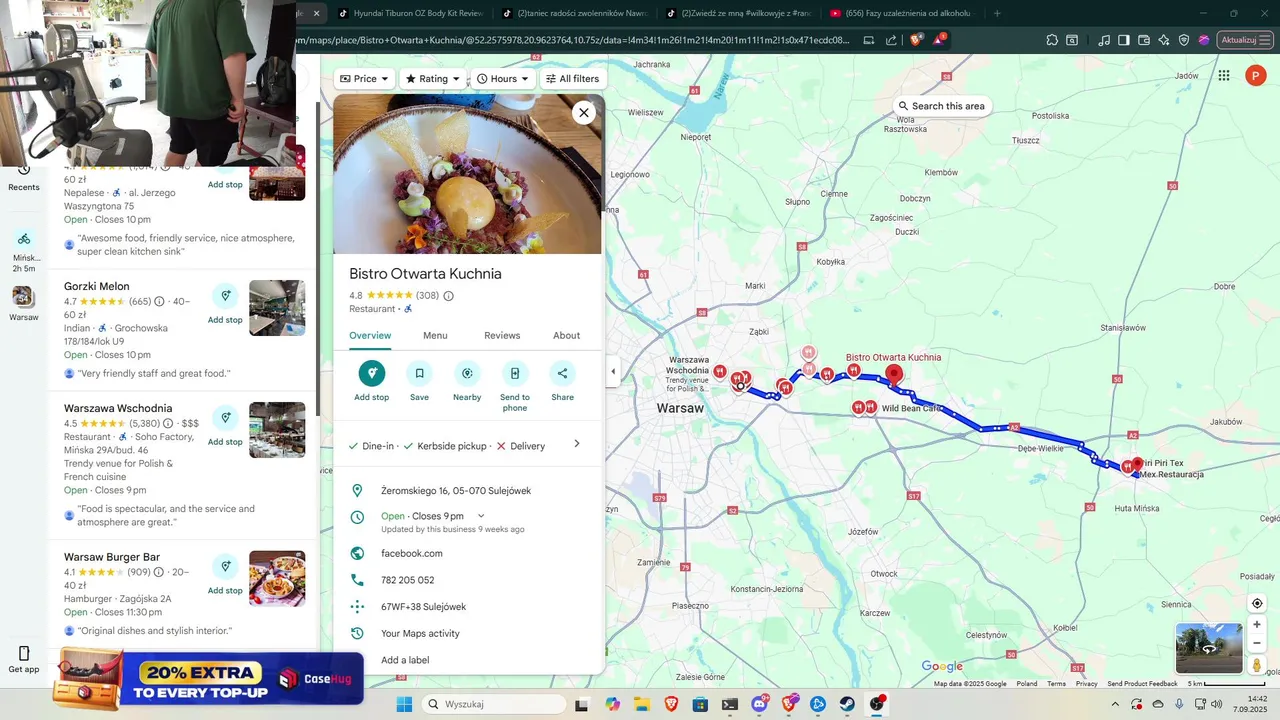Click the Street View layers thumbnail
The image size is (1280, 720).
pos(1209,648)
